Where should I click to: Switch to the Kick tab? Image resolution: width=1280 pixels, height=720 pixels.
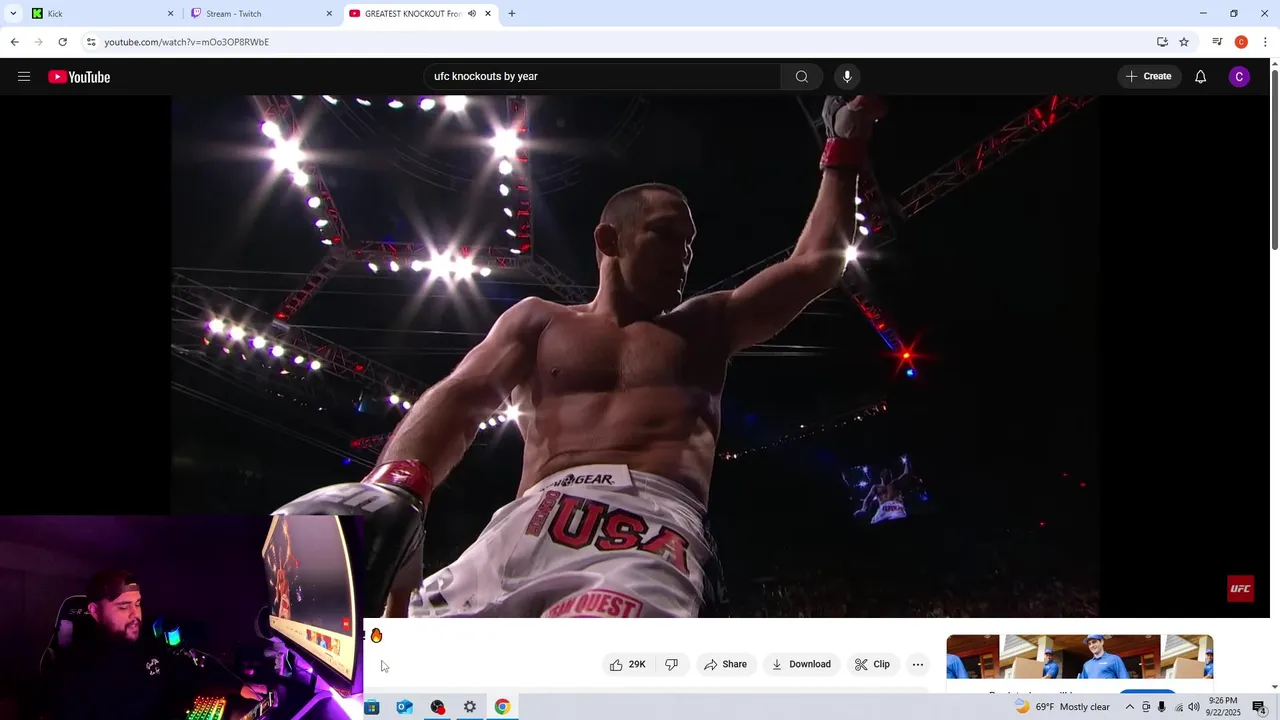(x=100, y=14)
